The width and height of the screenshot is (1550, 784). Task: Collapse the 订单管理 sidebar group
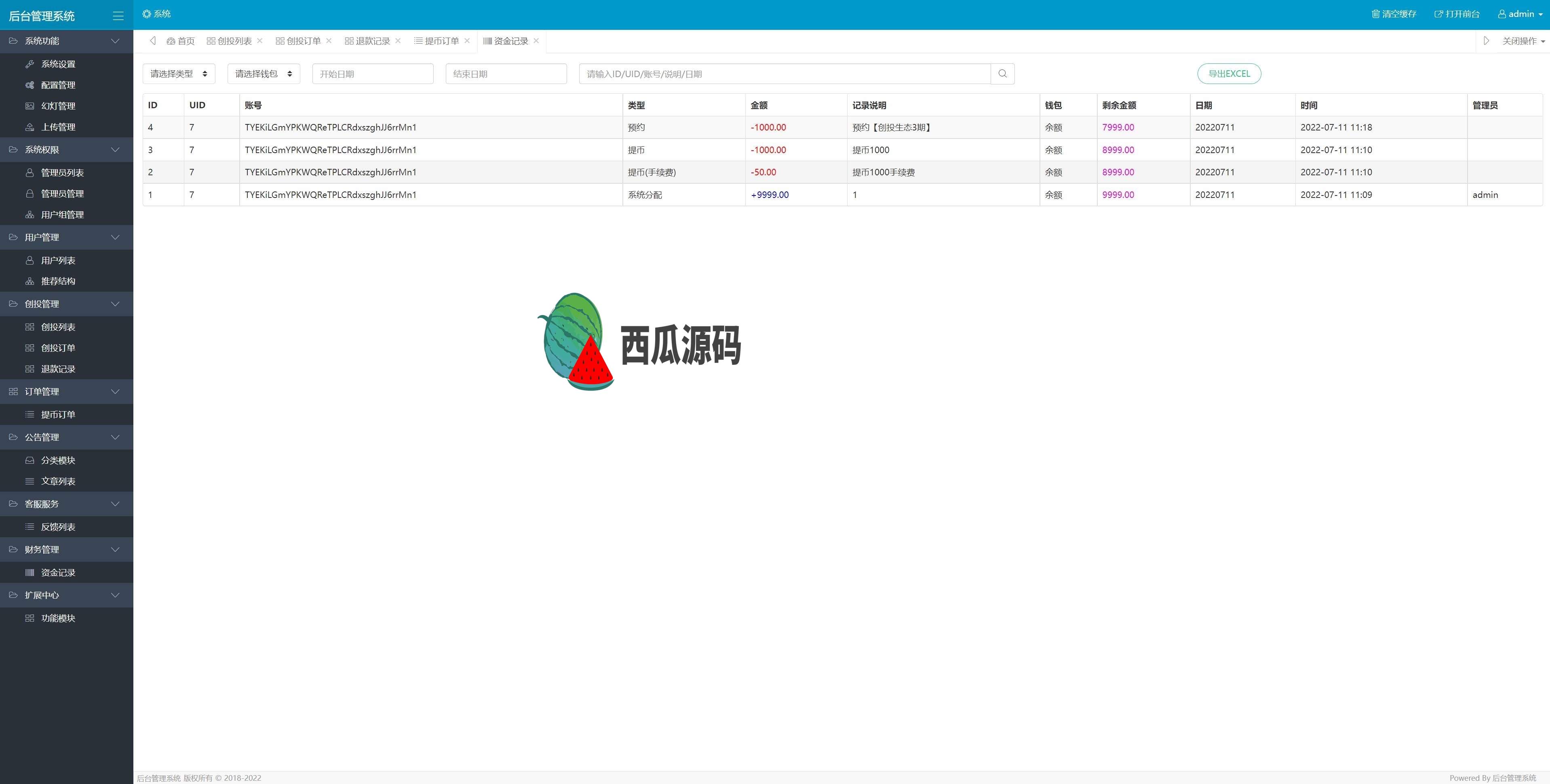[66, 392]
